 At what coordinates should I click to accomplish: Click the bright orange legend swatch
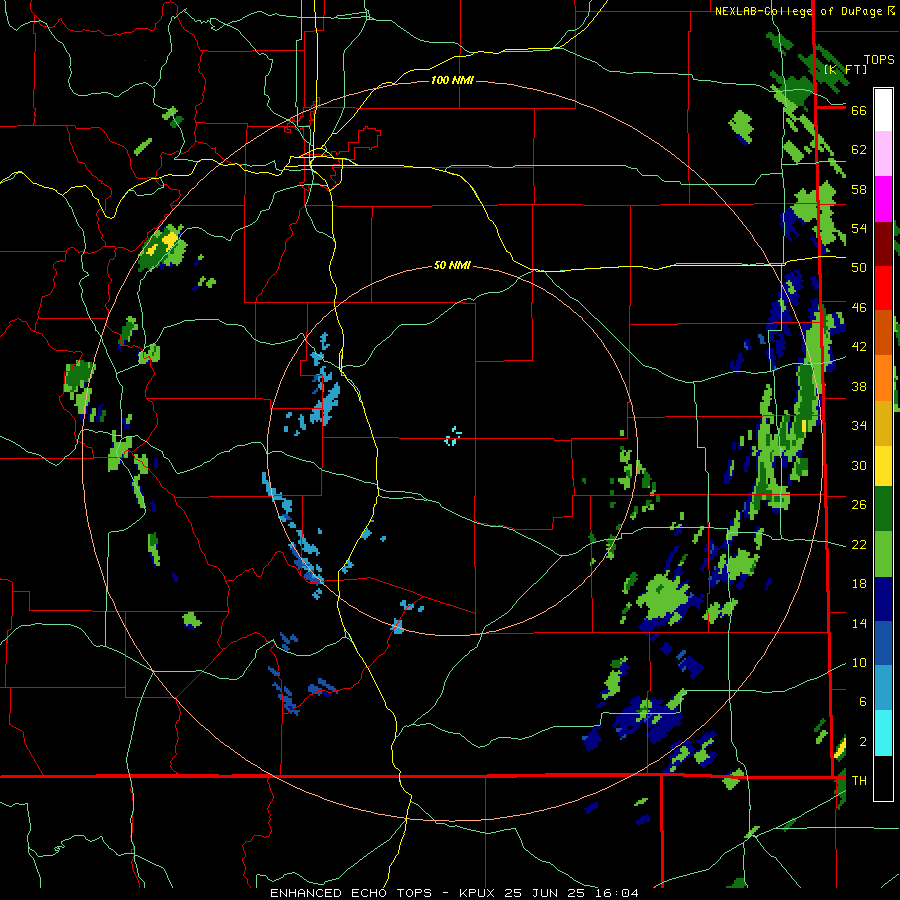(x=883, y=378)
